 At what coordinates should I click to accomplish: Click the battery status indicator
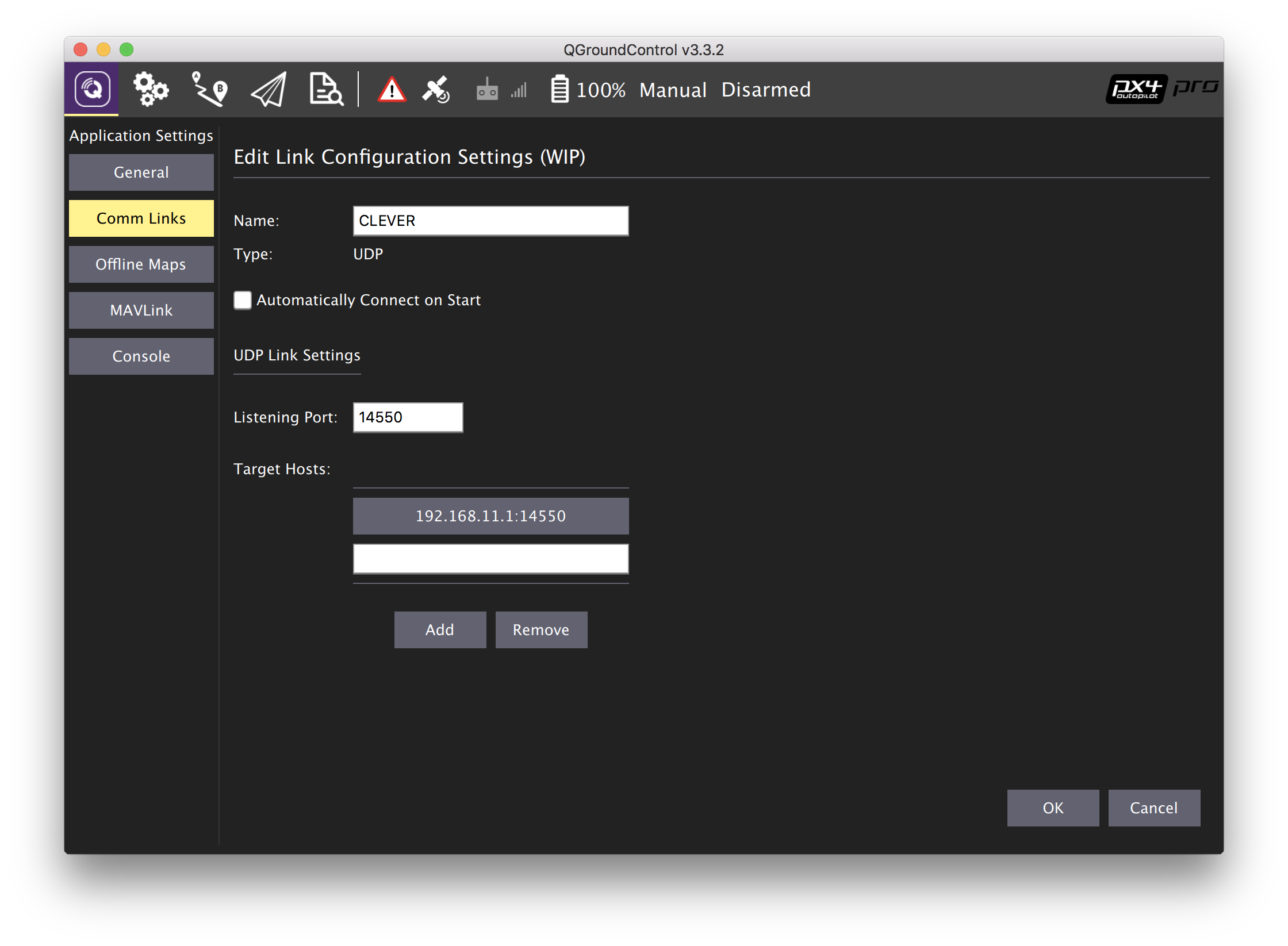pyautogui.click(x=558, y=89)
